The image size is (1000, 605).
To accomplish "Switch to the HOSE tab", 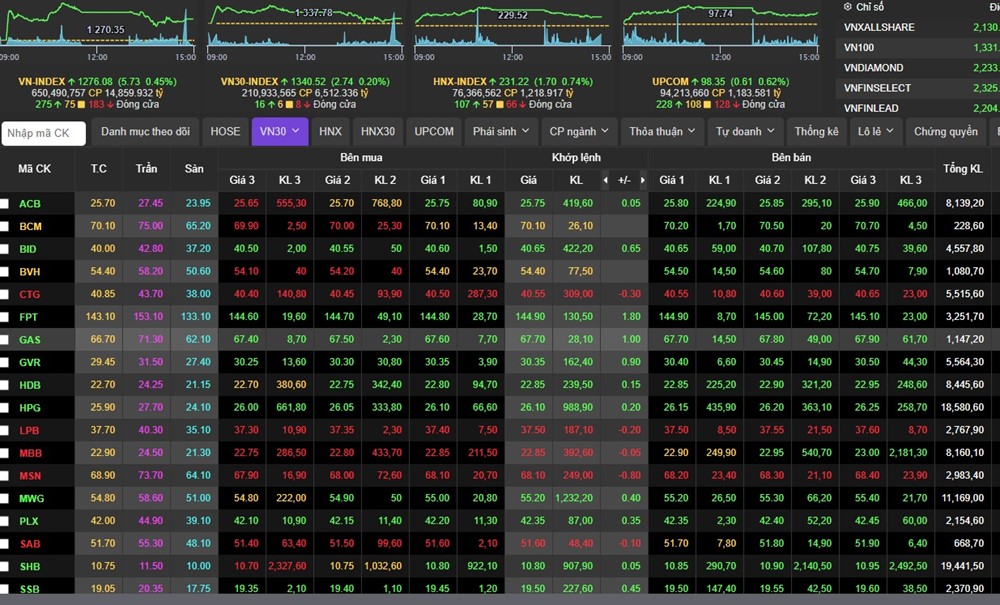I will click(225, 131).
